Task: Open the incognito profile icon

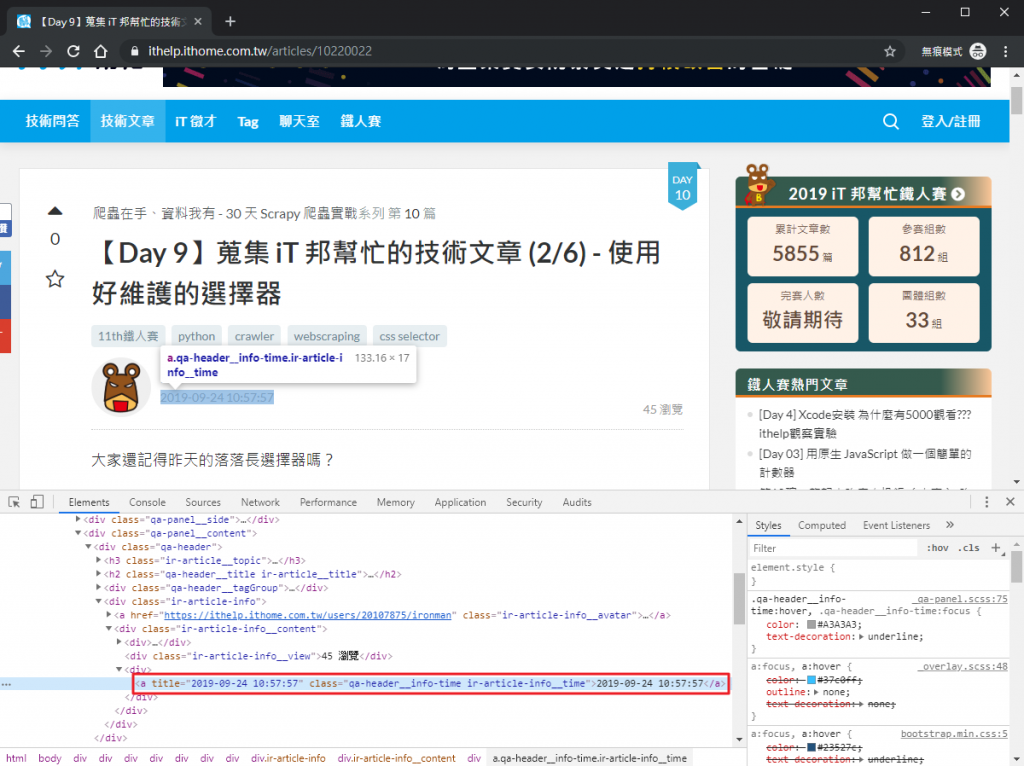Action: point(978,51)
